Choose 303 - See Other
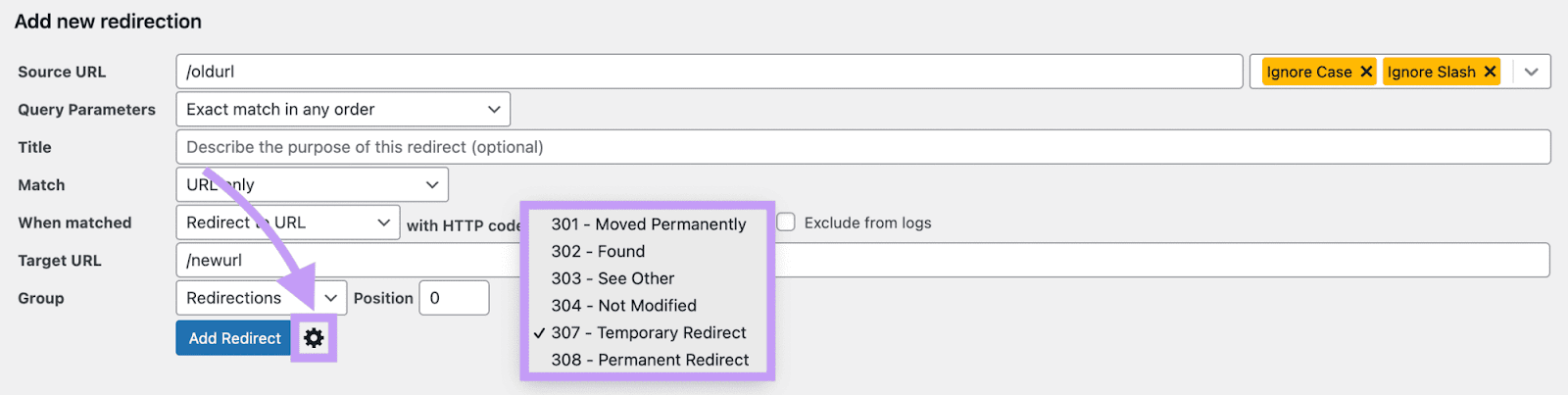 (x=612, y=278)
